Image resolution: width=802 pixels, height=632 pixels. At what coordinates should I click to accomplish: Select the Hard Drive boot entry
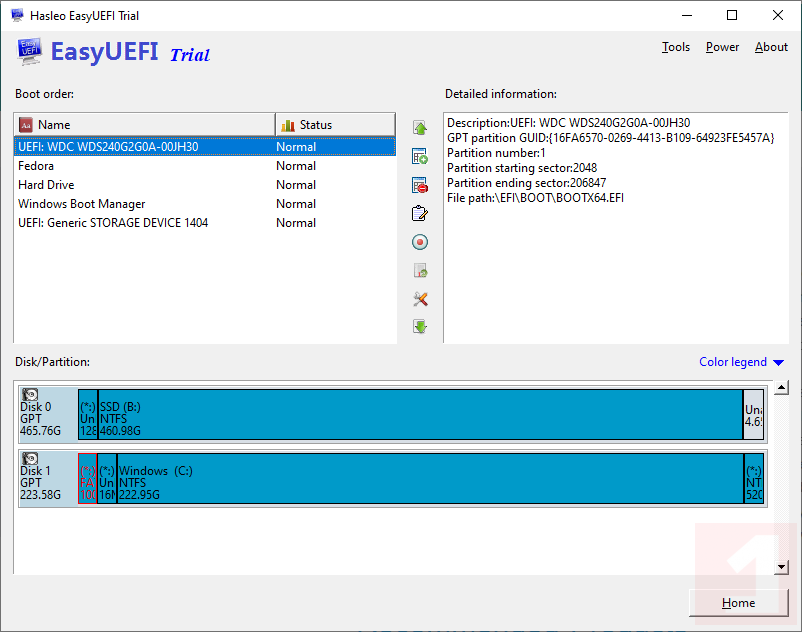[x=205, y=185]
